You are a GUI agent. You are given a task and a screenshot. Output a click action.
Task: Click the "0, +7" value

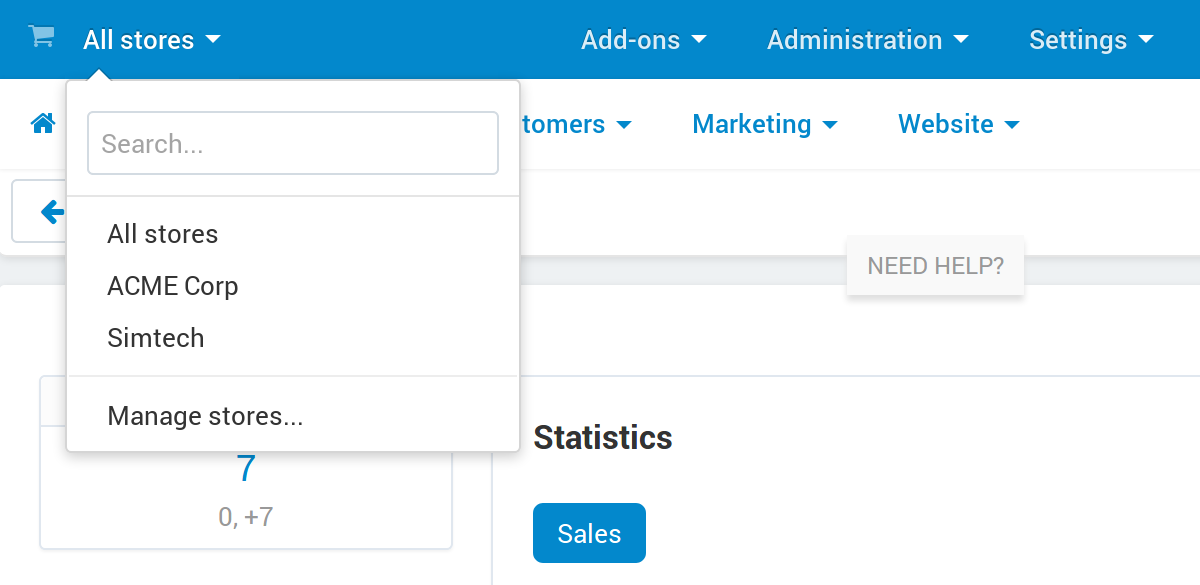(246, 517)
